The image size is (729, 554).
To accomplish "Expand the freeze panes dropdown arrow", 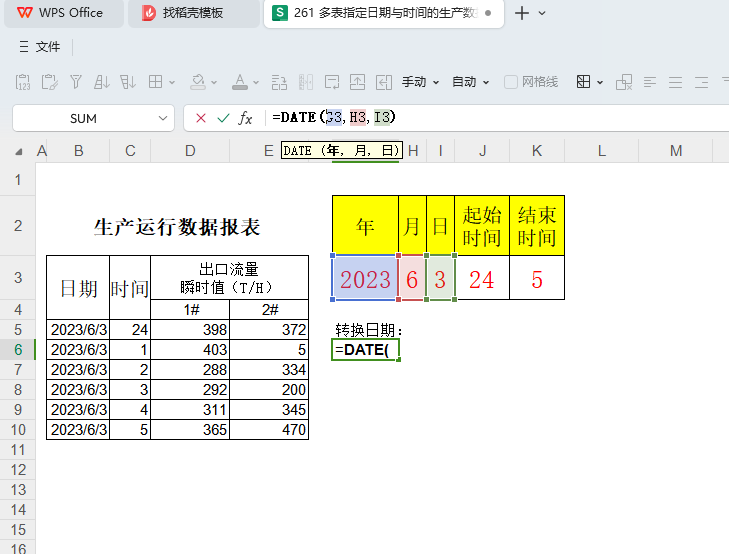I will tap(600, 82).
